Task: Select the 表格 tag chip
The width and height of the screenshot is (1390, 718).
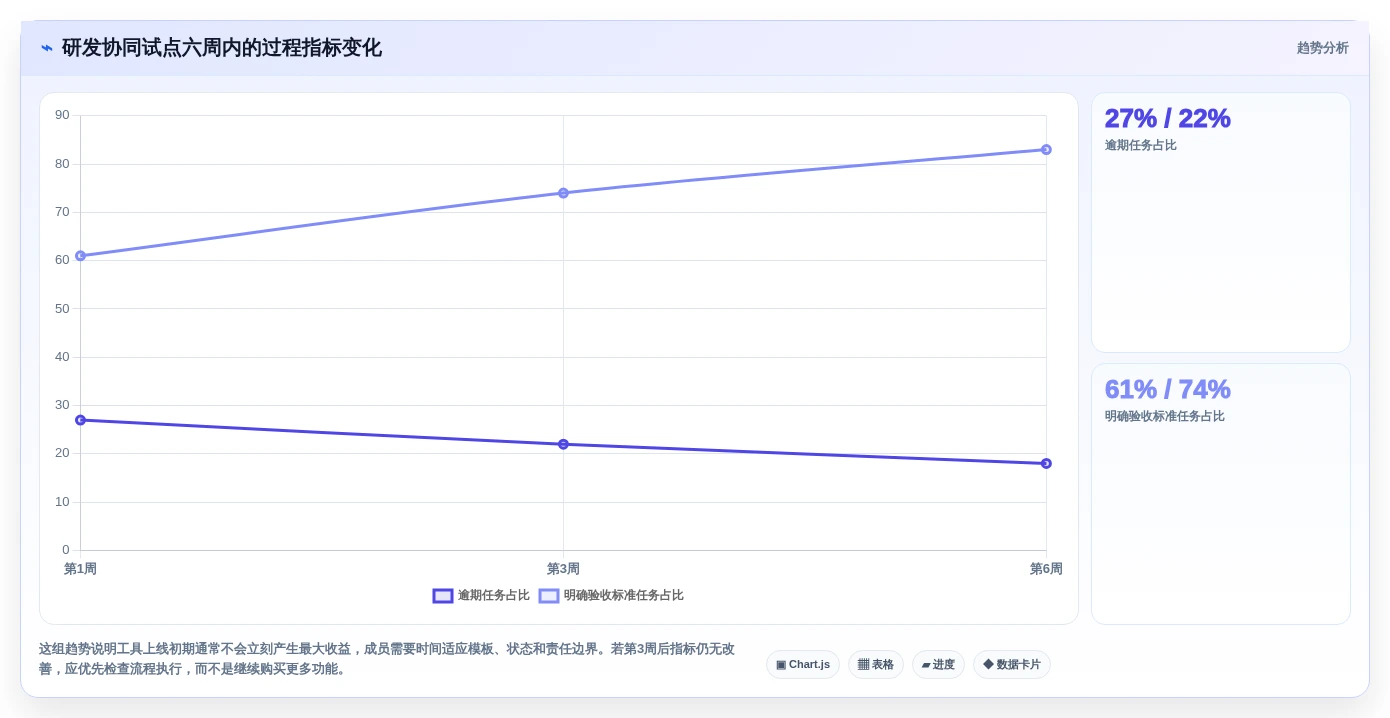Action: pos(876,665)
